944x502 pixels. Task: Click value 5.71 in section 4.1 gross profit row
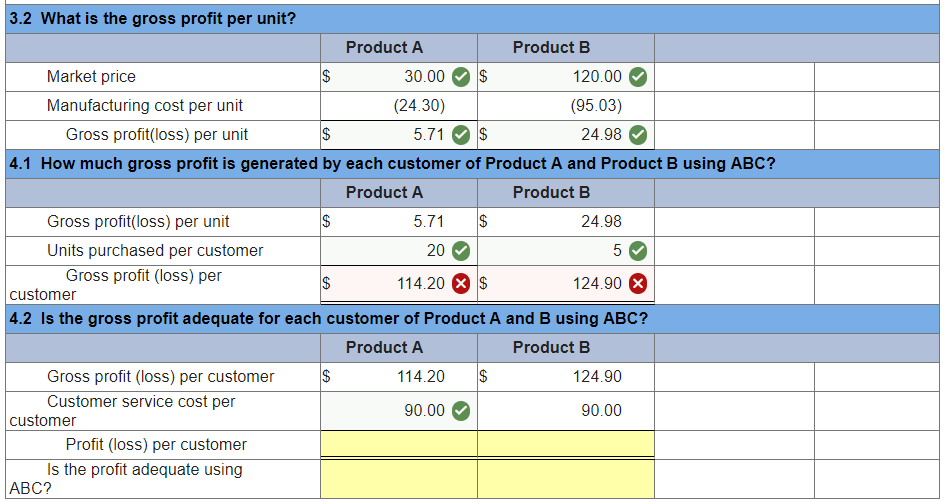(x=429, y=222)
